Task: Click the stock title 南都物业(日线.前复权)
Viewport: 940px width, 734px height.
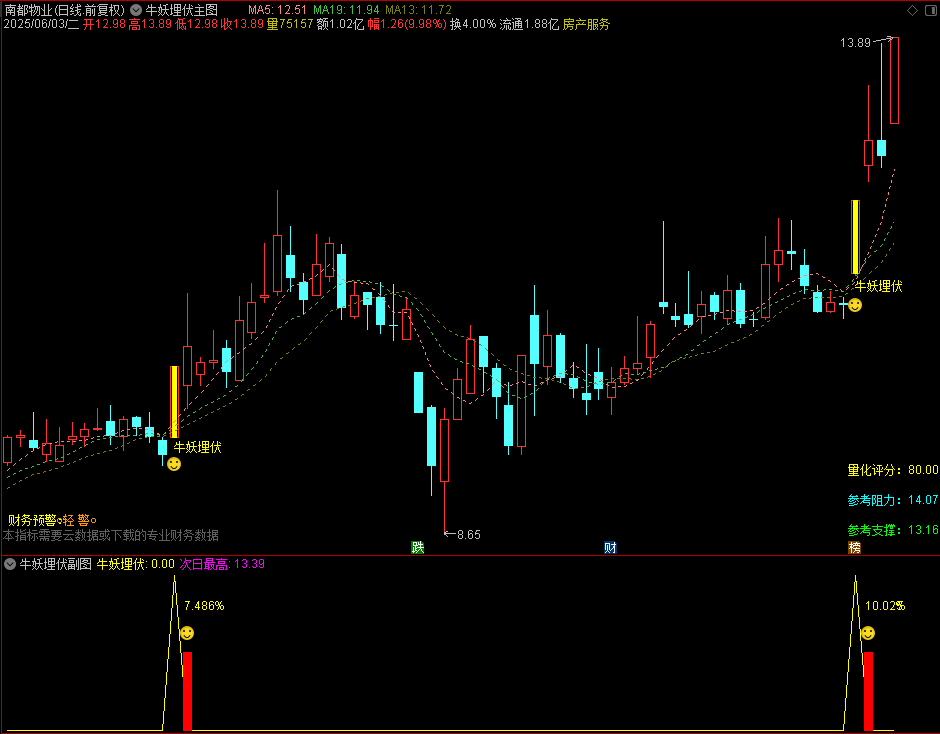Action: pyautogui.click(x=64, y=10)
